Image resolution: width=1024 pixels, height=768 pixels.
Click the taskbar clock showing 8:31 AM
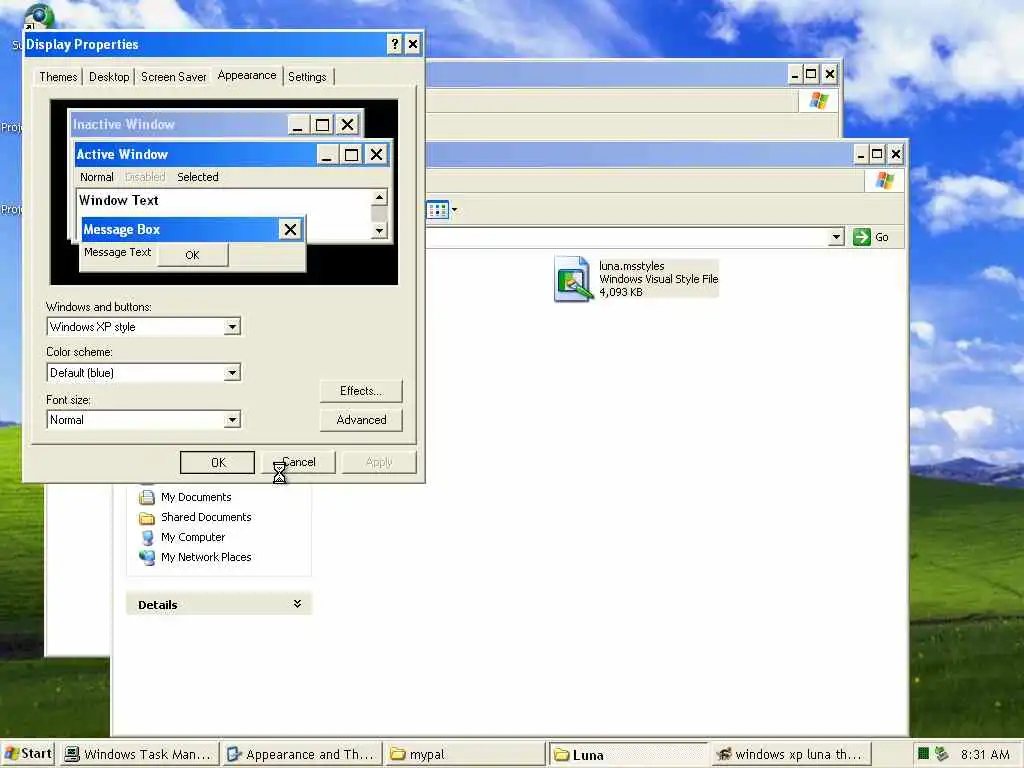(985, 754)
